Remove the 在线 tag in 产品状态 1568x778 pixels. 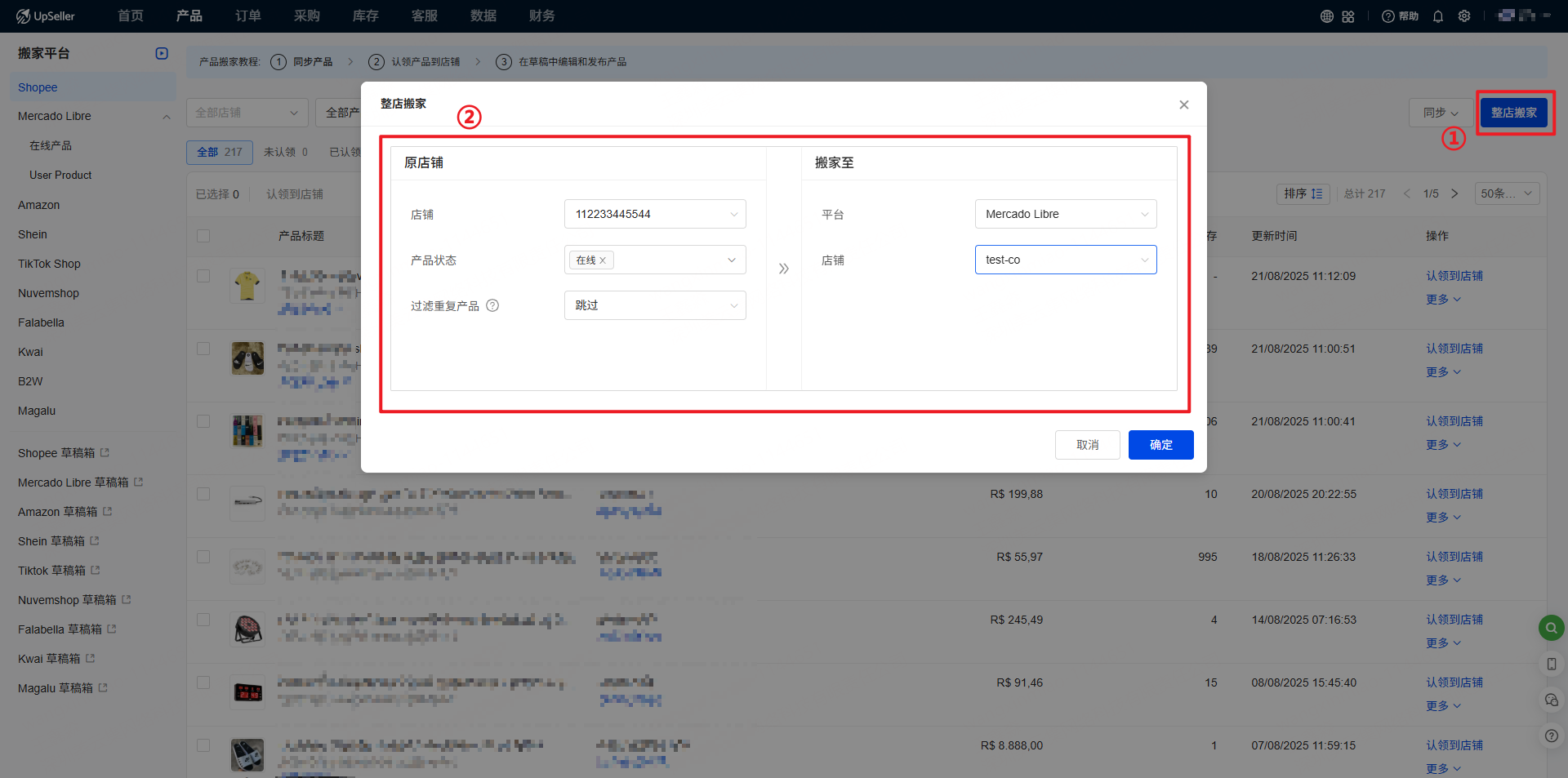coord(603,260)
